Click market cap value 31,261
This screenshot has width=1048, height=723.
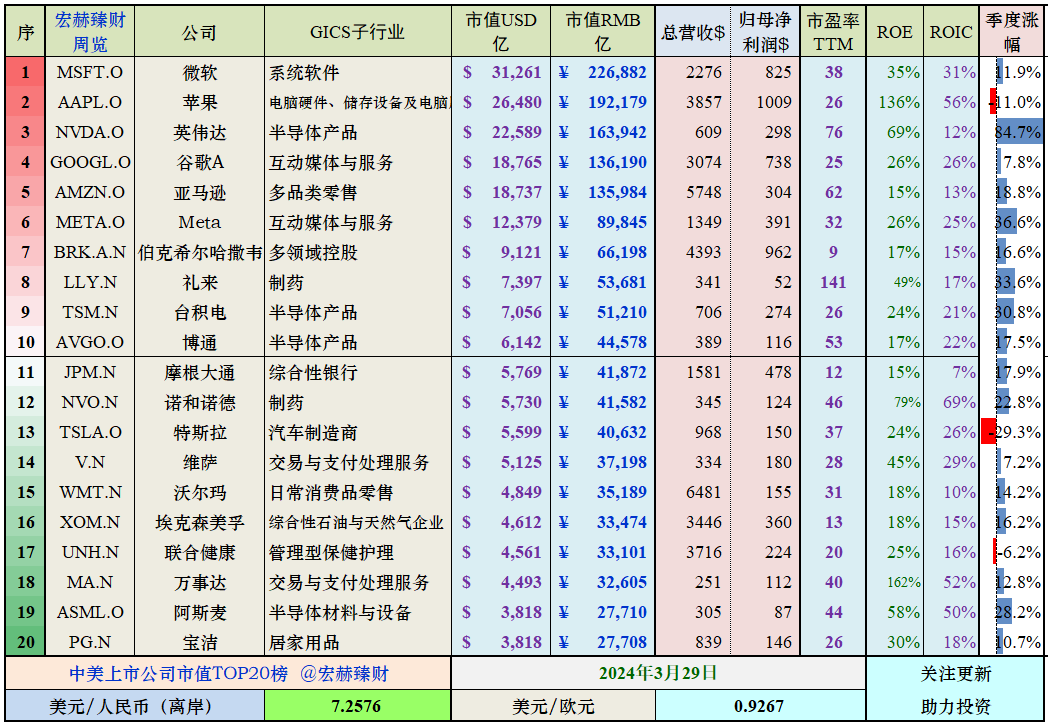(x=516, y=72)
